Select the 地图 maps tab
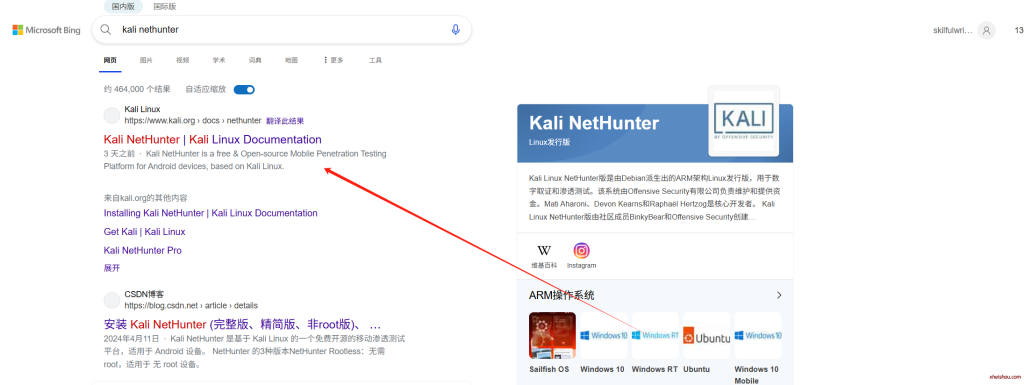The height and width of the screenshot is (385, 1024). [291, 60]
